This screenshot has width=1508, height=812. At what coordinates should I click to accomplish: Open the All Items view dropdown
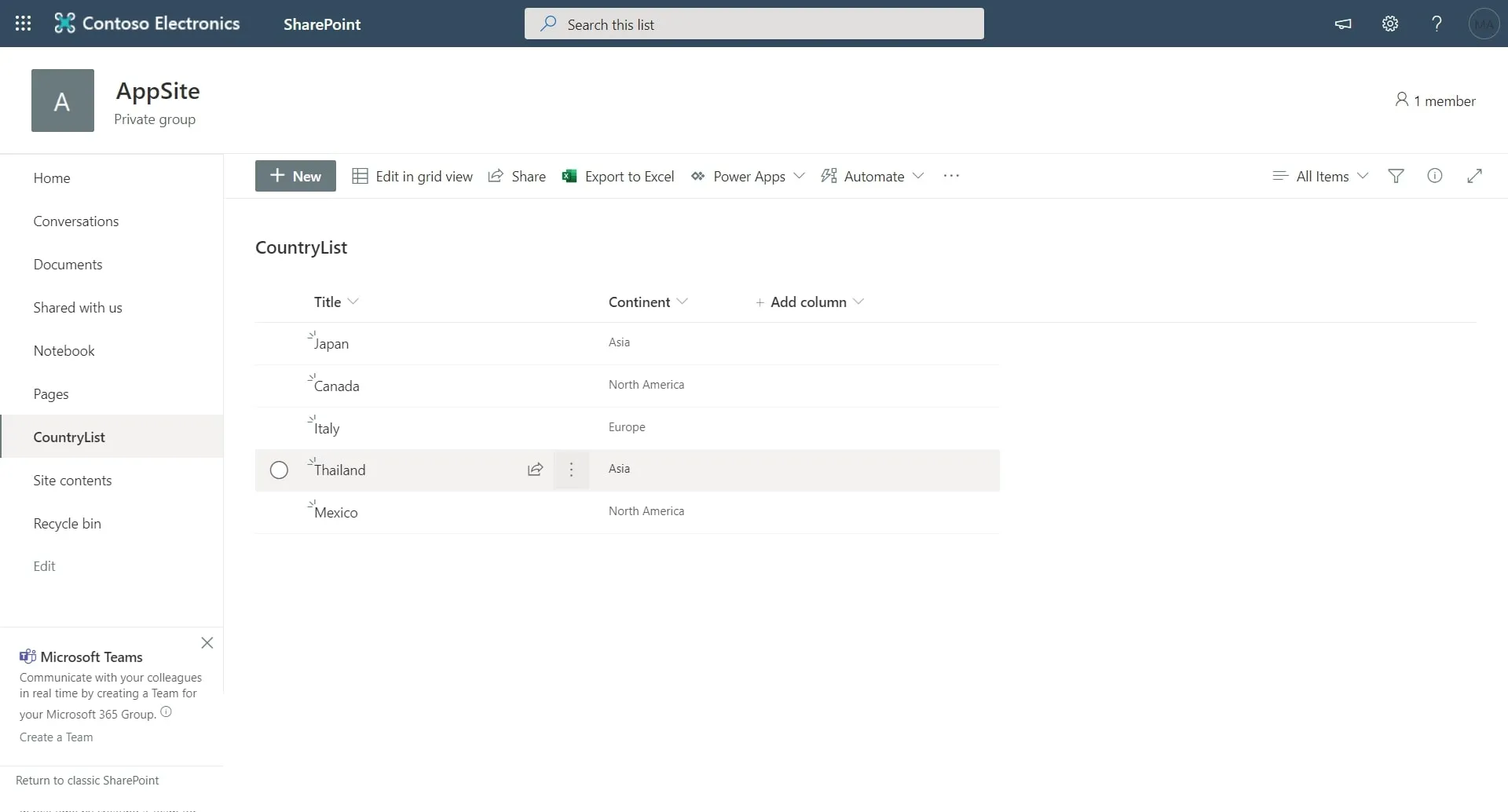tap(1321, 176)
